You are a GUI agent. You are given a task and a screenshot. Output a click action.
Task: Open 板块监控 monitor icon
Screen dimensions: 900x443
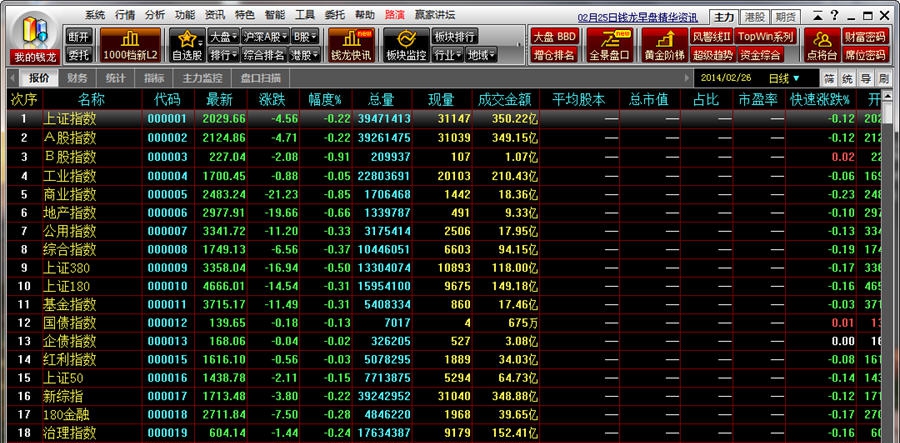point(406,45)
